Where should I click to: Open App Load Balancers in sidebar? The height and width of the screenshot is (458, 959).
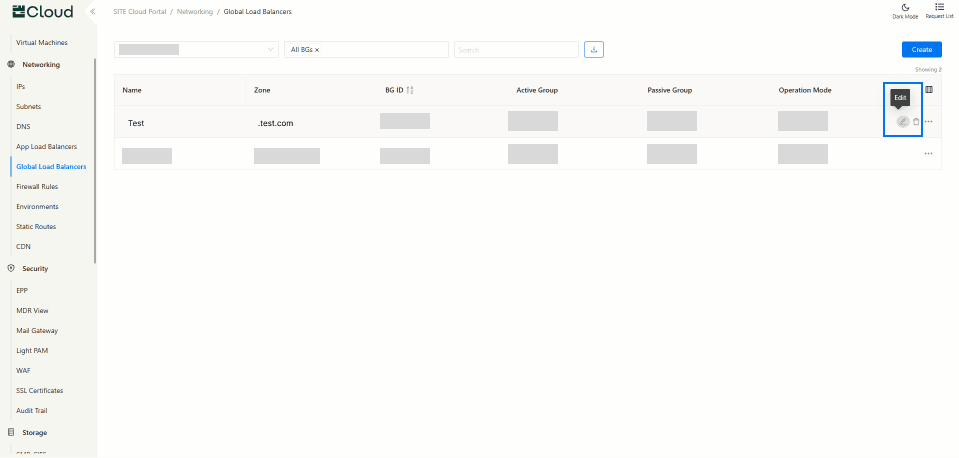tap(46, 147)
